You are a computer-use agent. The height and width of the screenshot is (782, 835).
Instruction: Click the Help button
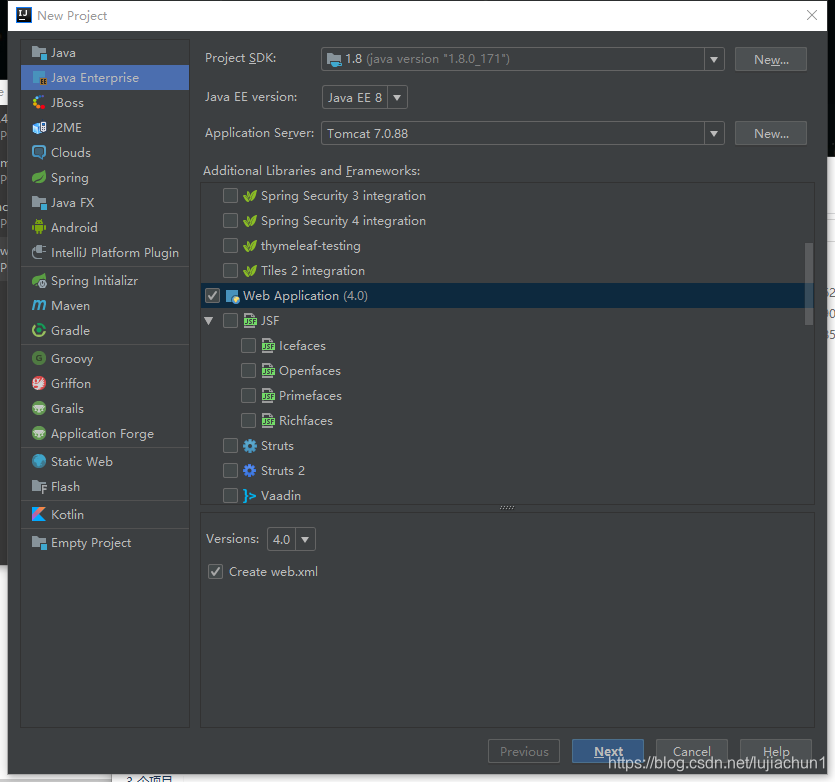[x=775, y=751]
